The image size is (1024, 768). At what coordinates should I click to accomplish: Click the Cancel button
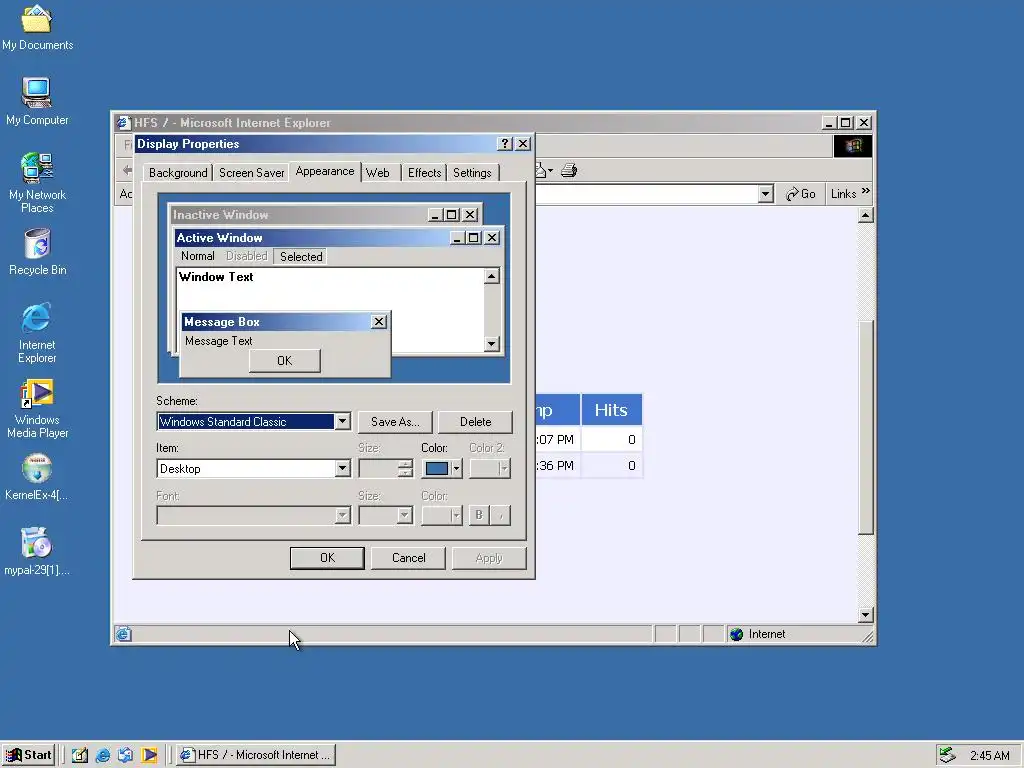[x=408, y=558]
